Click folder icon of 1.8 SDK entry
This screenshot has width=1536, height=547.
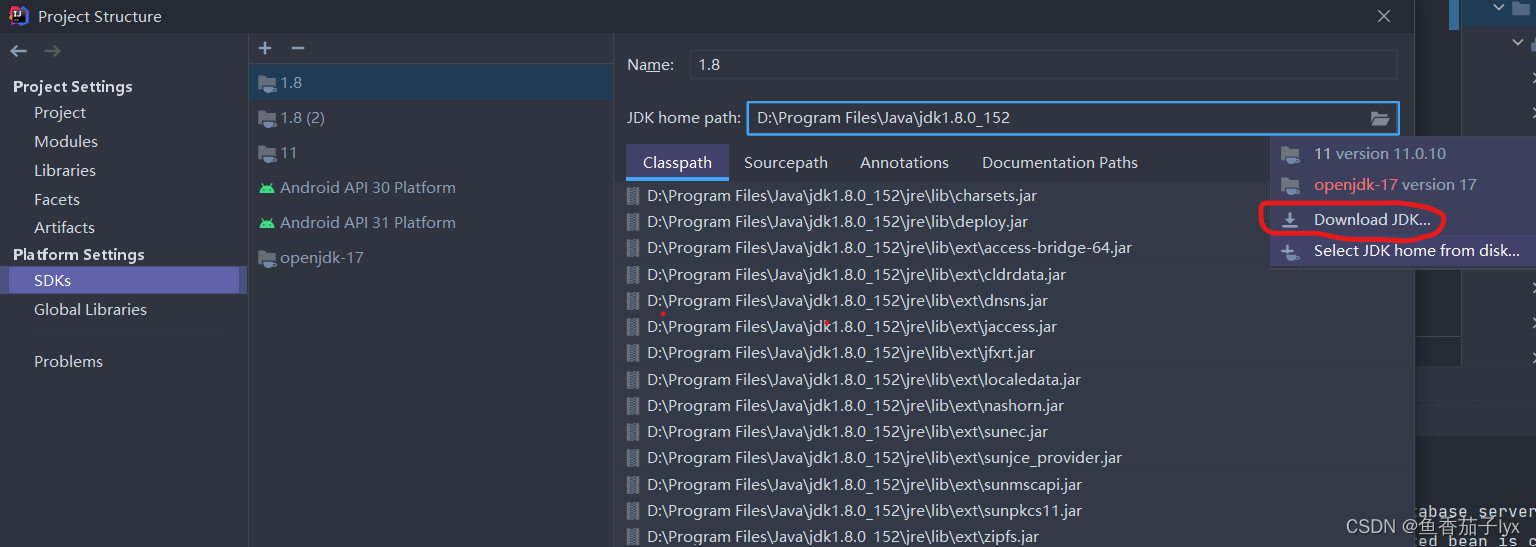[267, 83]
